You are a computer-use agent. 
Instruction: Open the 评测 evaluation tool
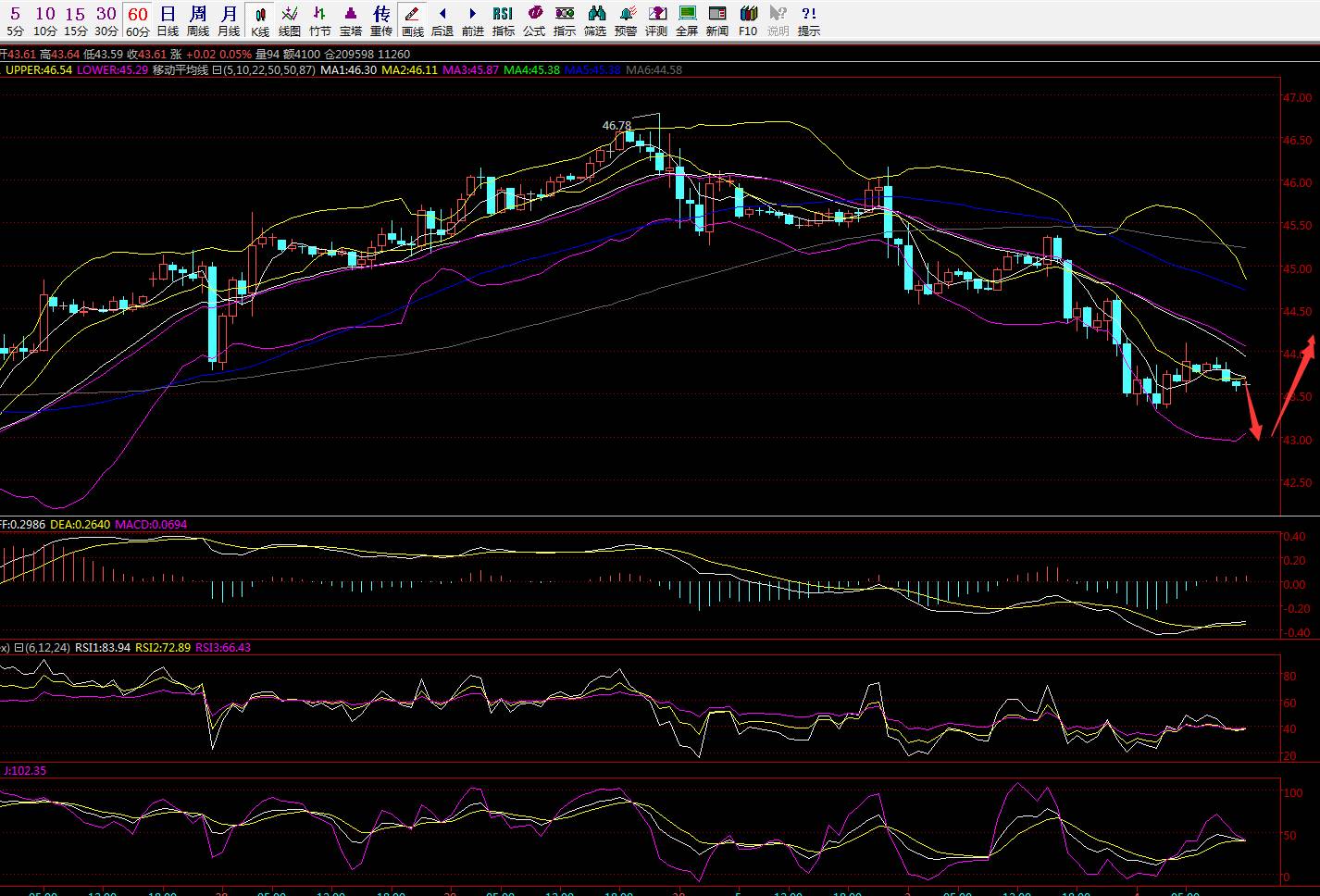point(656,20)
